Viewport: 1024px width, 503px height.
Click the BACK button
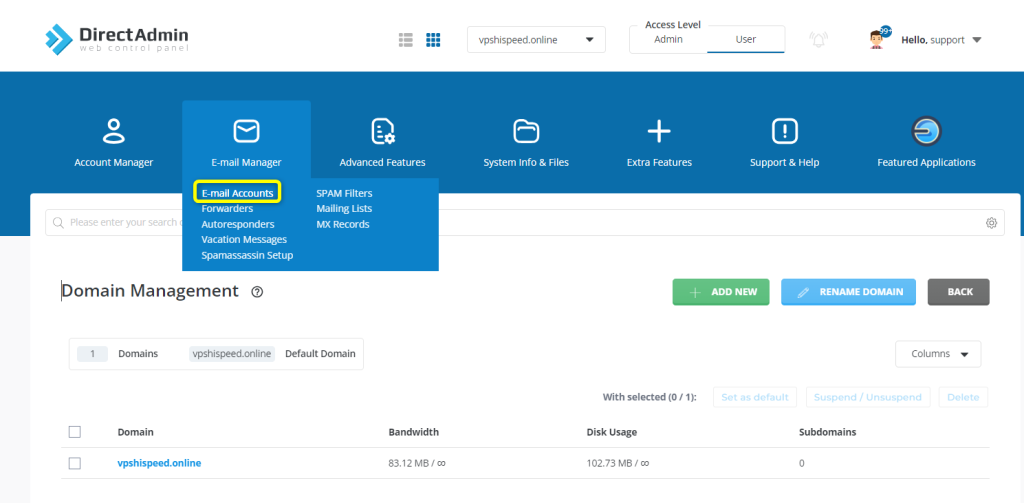point(959,292)
